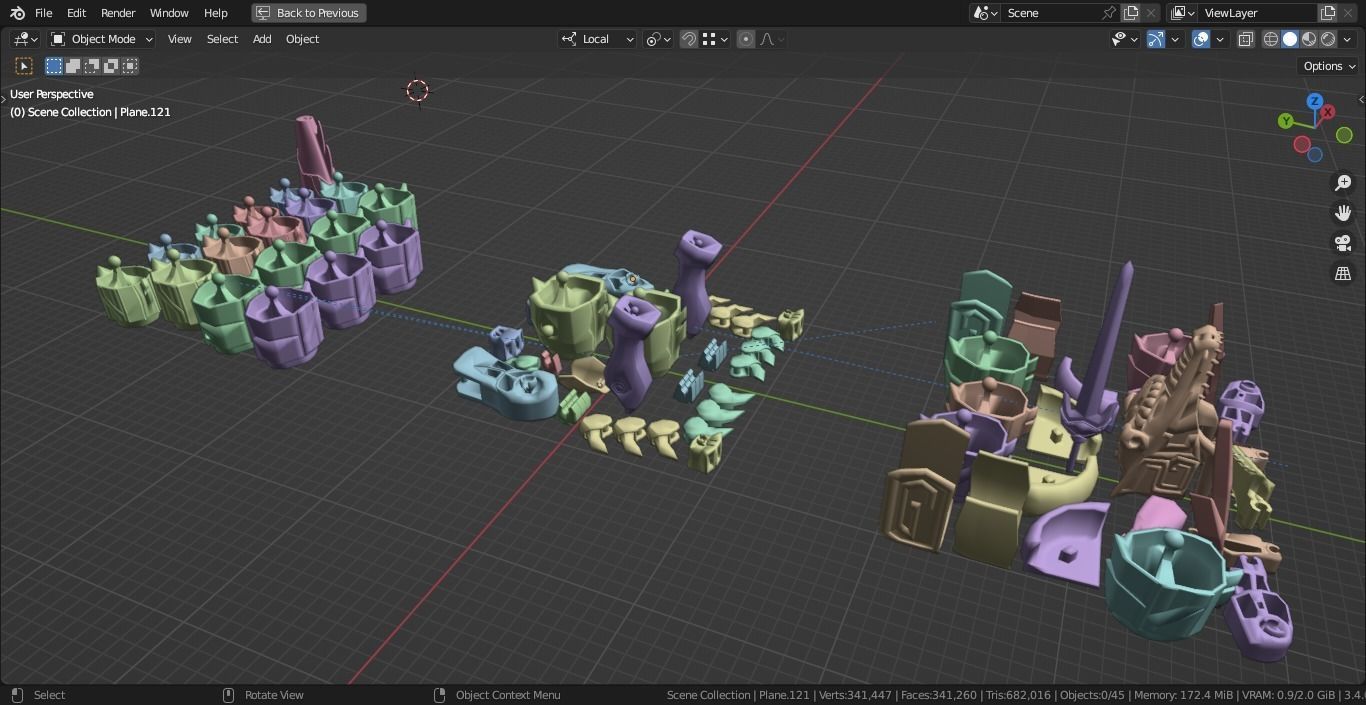Click the Back to Previous button
The image size is (1366, 705).
click(308, 13)
